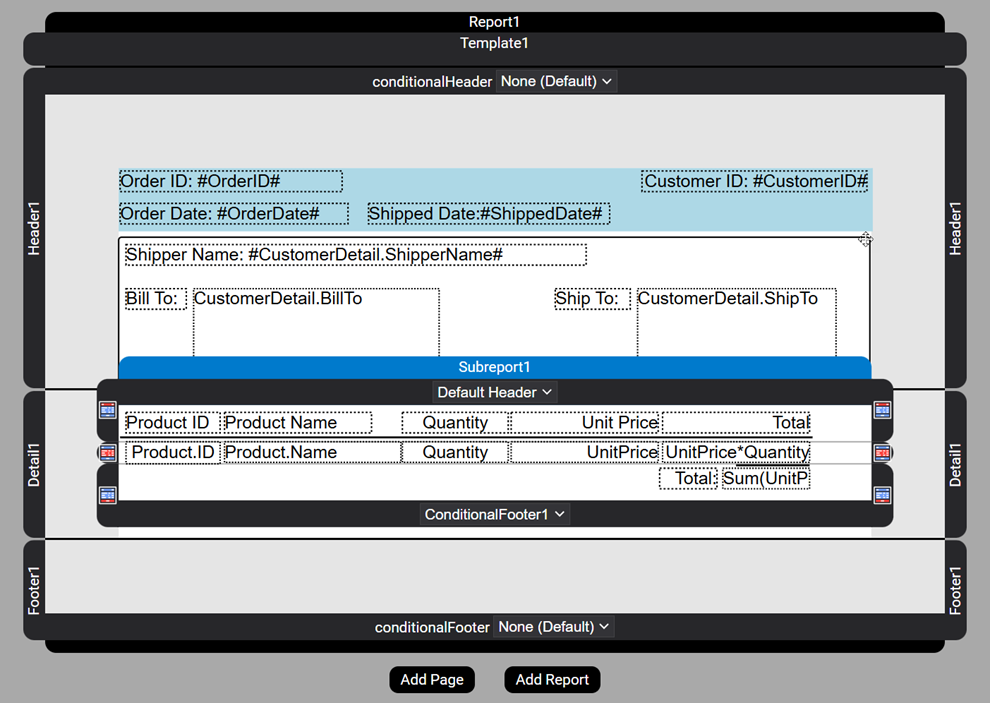Click the Add Page button
The image size is (990, 703).
[432, 680]
